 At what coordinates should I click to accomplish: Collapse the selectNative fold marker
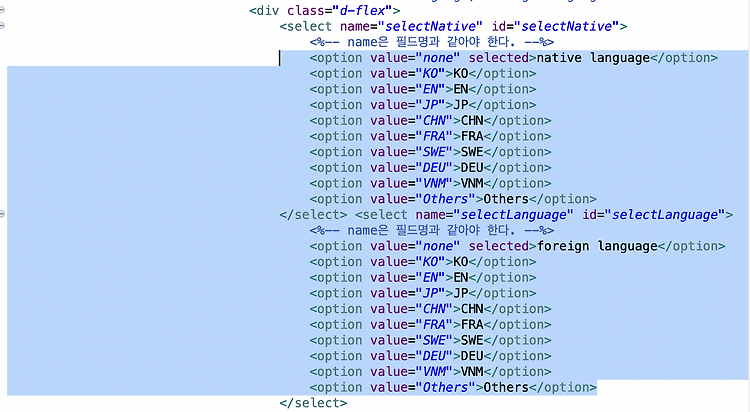2,26
